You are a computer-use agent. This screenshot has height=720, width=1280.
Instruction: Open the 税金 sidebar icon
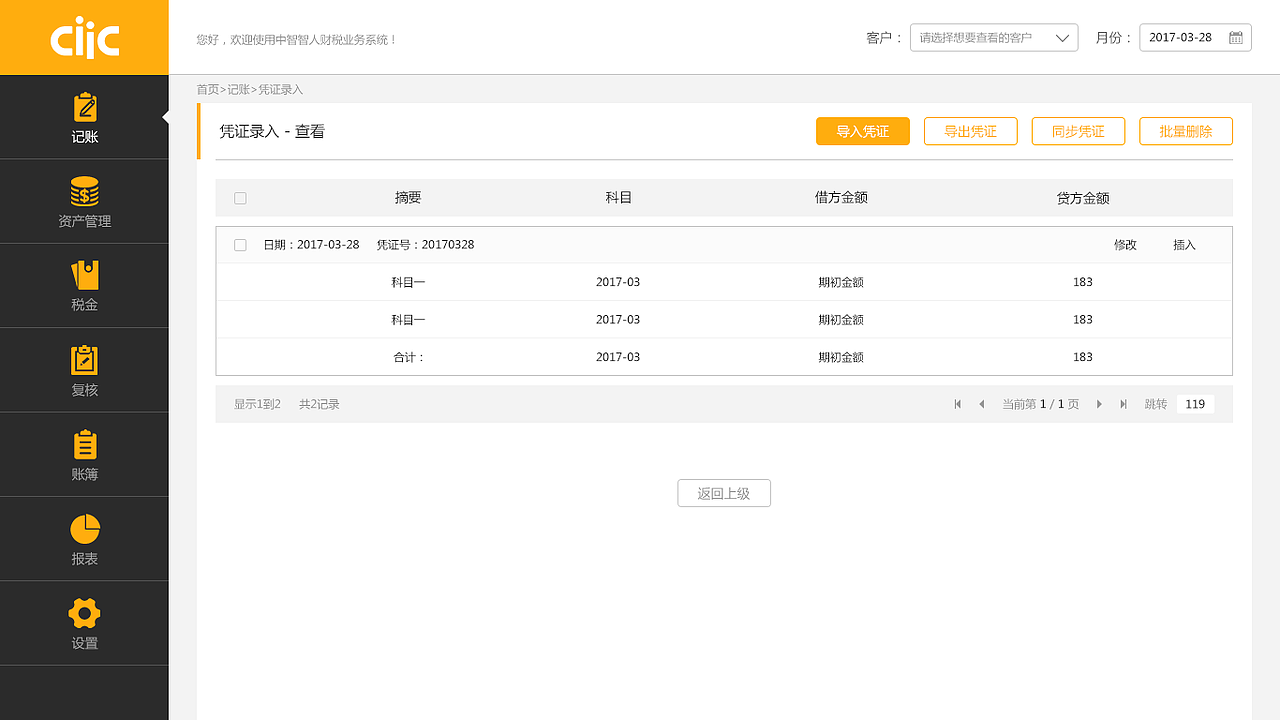pos(84,275)
